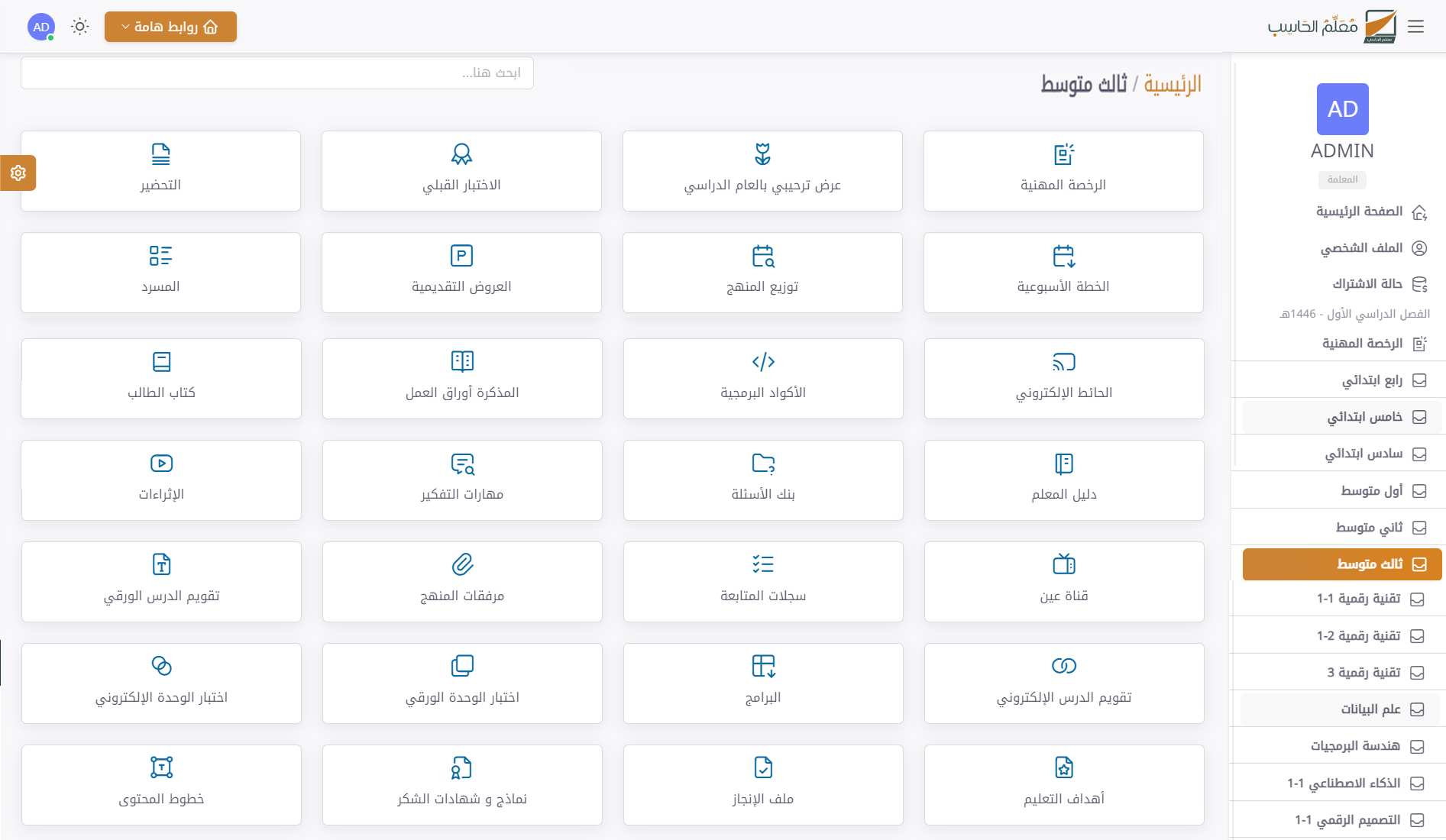Screen dimensions: 1446x840
Task: Select تقنية رقمية 1-1 in sidebar
Action: pos(1340,599)
